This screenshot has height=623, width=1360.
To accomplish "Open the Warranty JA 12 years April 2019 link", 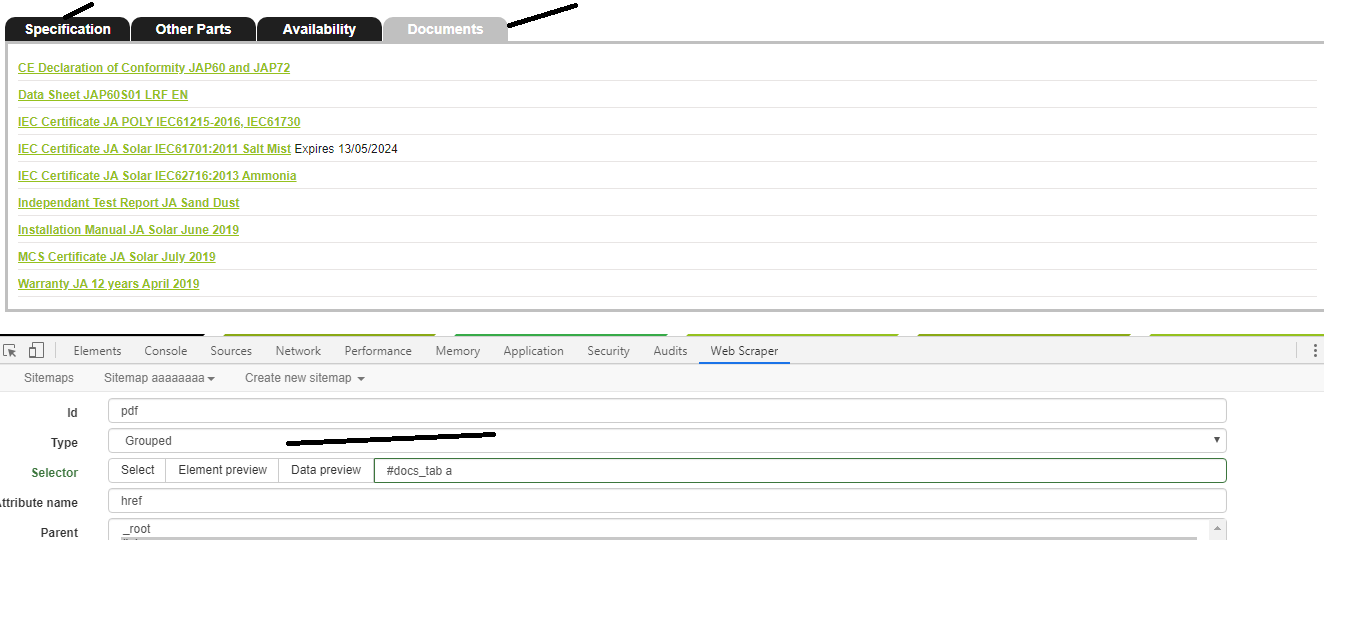I will (x=108, y=284).
